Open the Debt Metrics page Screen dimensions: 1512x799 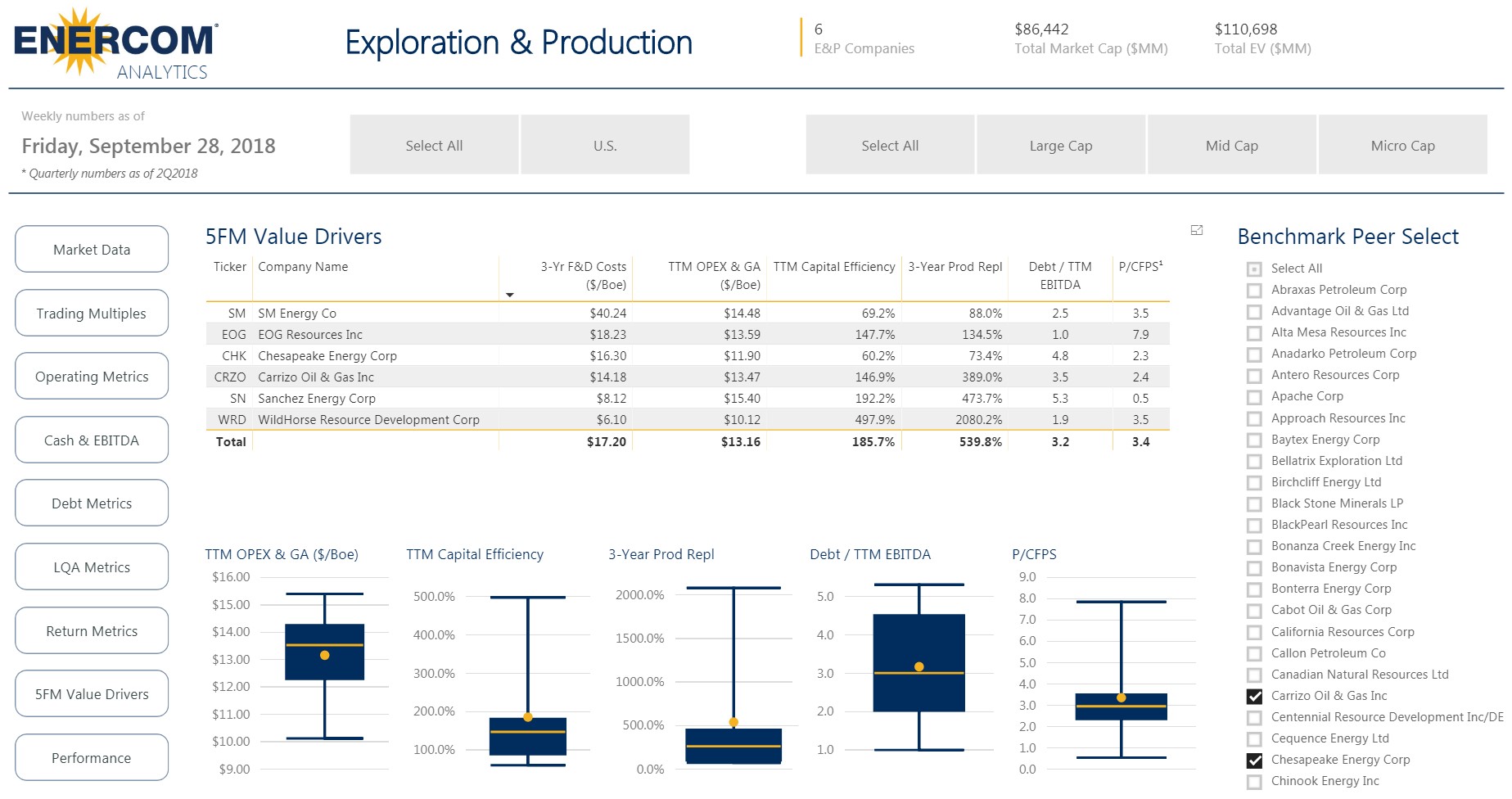[92, 503]
